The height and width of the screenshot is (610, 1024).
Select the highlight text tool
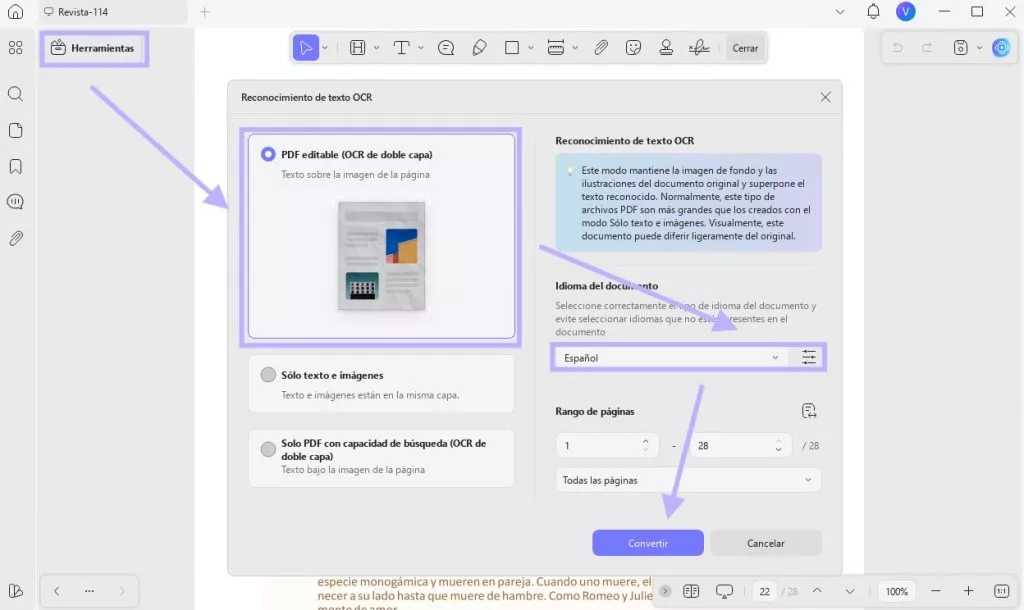pyautogui.click(x=357, y=48)
